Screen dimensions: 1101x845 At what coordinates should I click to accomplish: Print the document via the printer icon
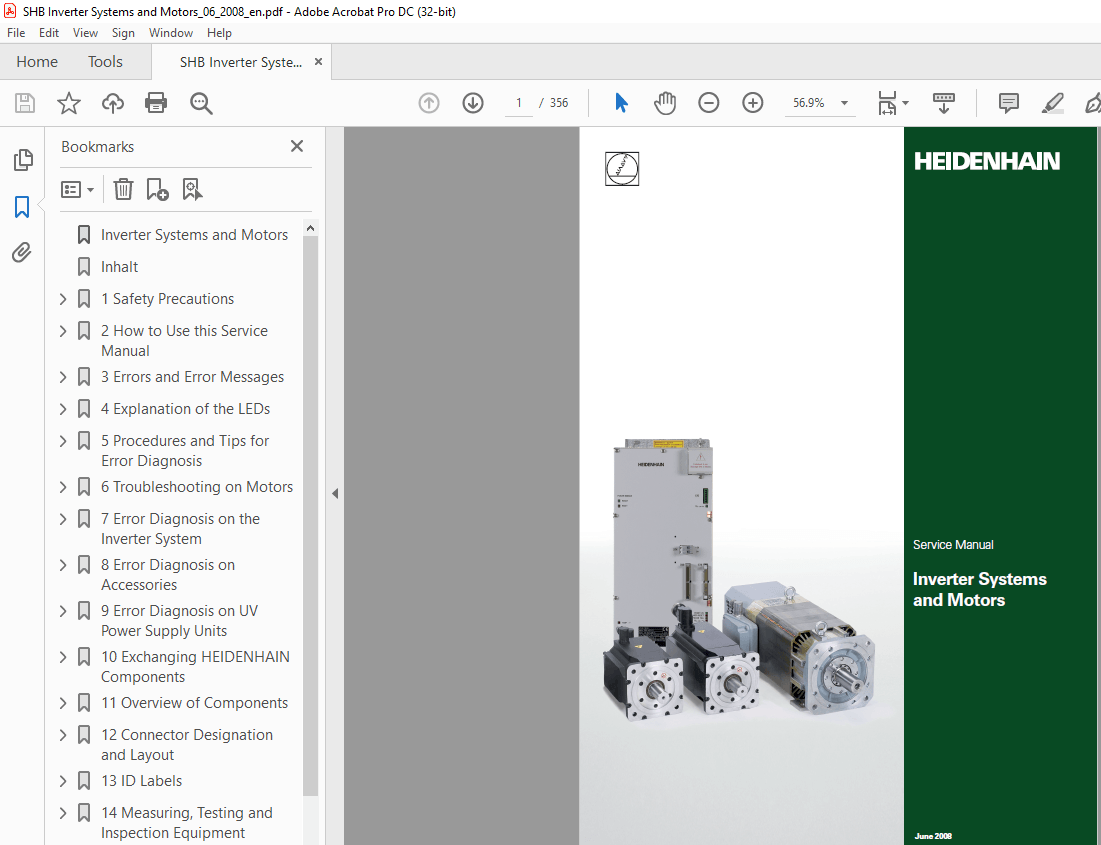[x=156, y=103]
